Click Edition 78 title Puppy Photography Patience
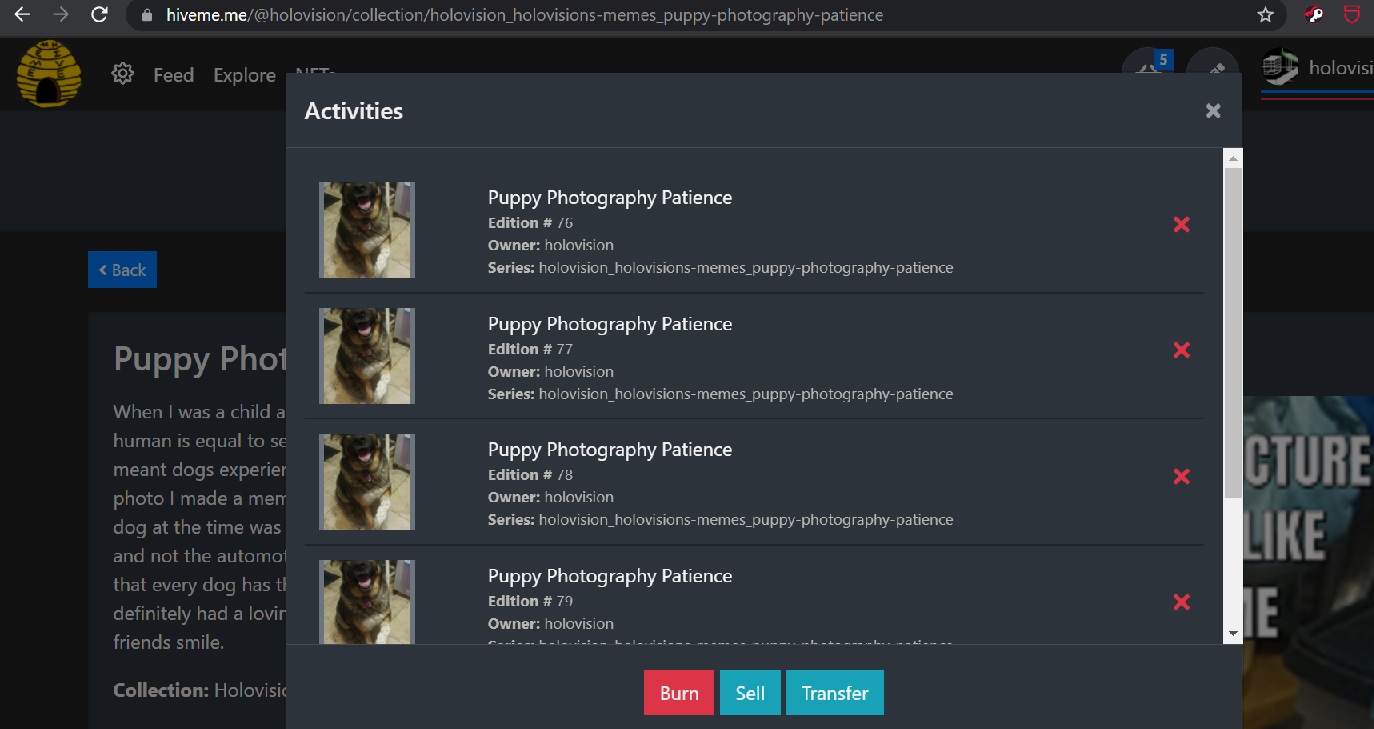 click(x=610, y=450)
